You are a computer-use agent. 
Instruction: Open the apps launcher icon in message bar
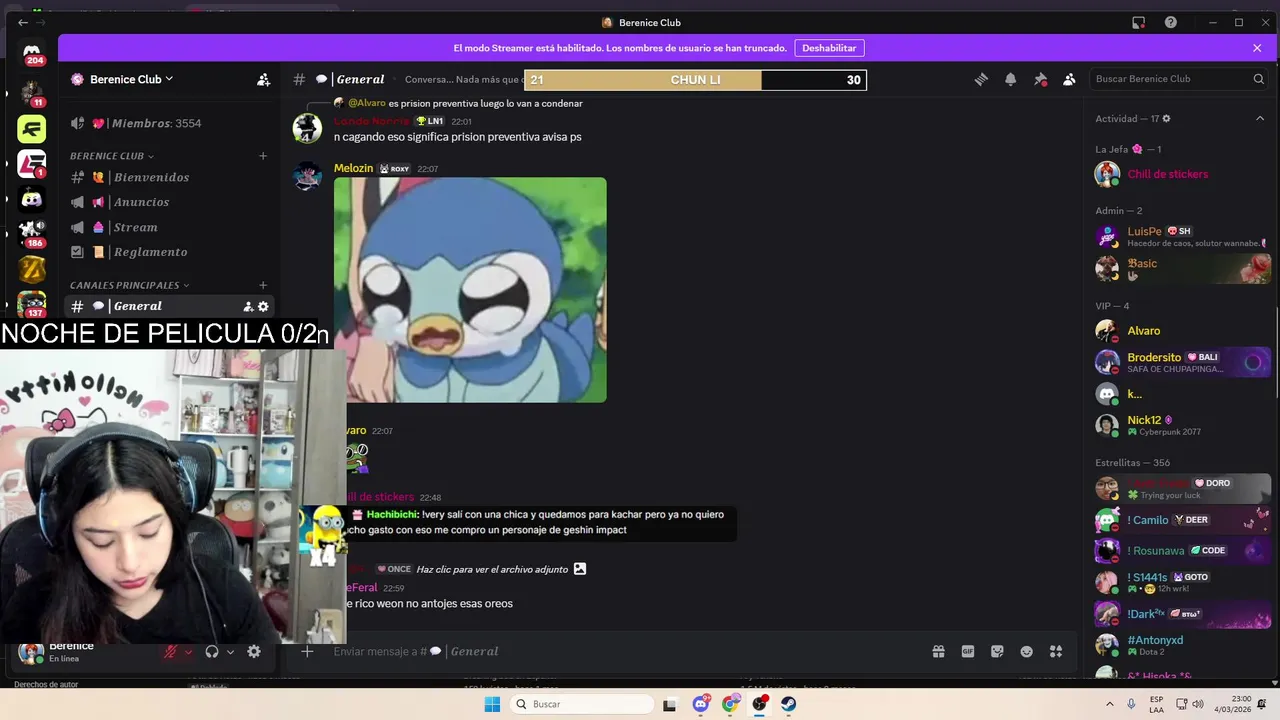[x=1055, y=651]
